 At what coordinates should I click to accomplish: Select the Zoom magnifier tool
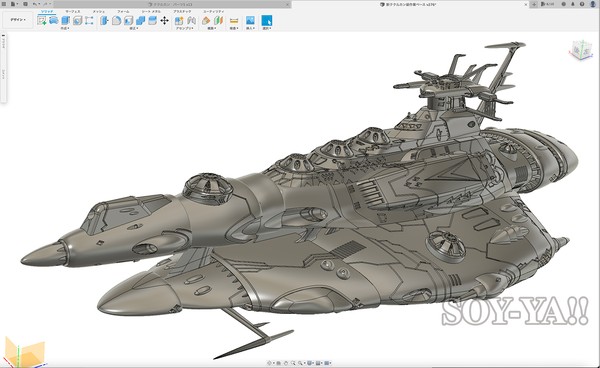tap(293, 363)
